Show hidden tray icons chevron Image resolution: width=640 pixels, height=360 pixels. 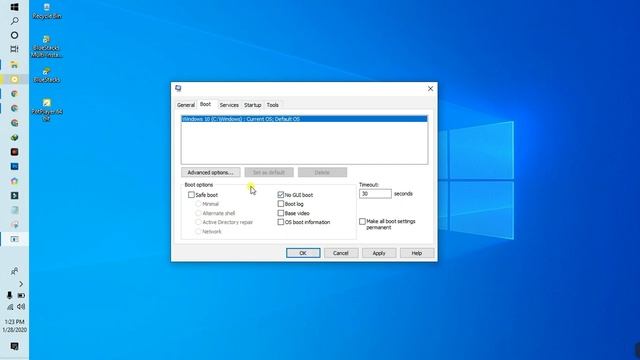(21, 284)
